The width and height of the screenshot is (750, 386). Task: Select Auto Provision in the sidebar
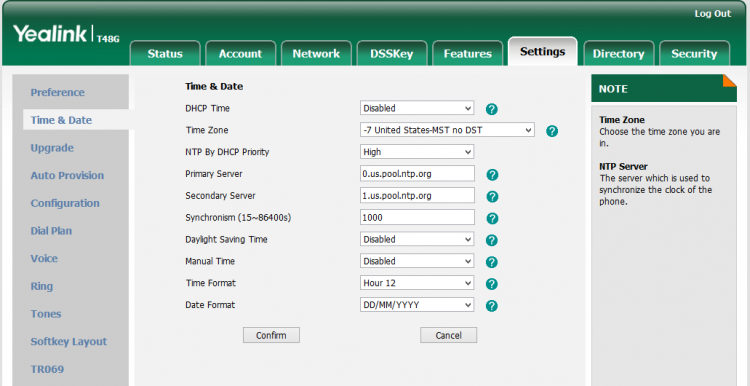coord(67,176)
